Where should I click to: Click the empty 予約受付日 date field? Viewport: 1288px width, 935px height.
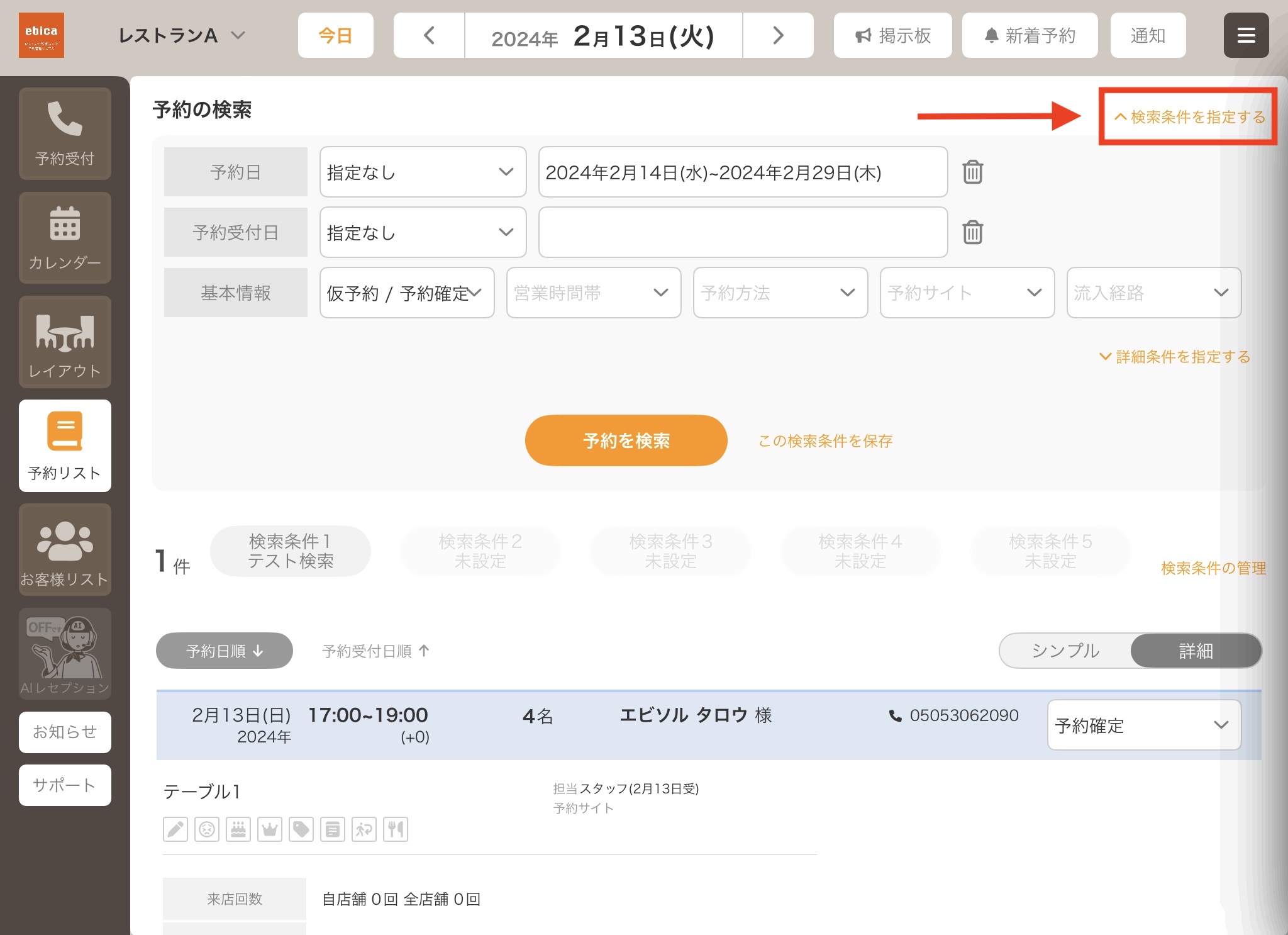tap(743, 232)
